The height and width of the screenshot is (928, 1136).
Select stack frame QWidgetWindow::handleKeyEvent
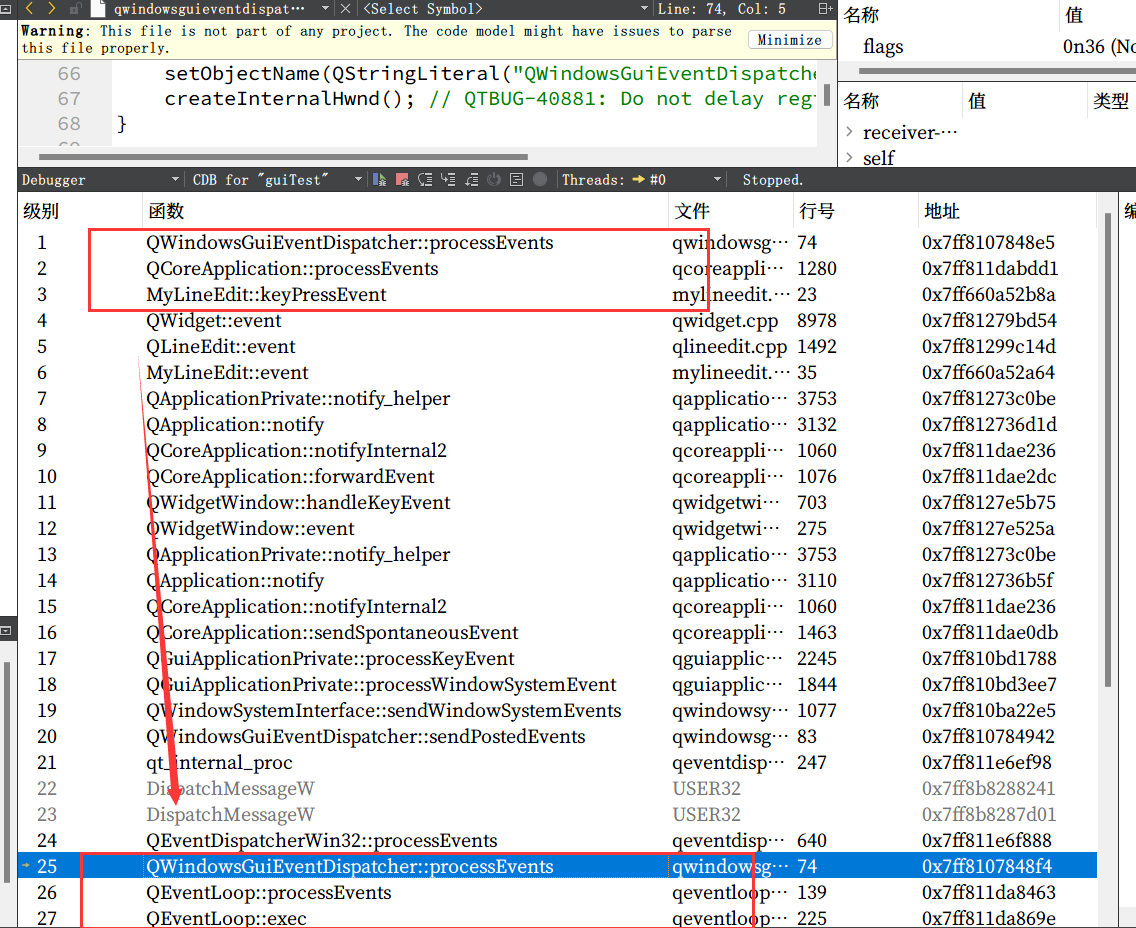[557, 503]
